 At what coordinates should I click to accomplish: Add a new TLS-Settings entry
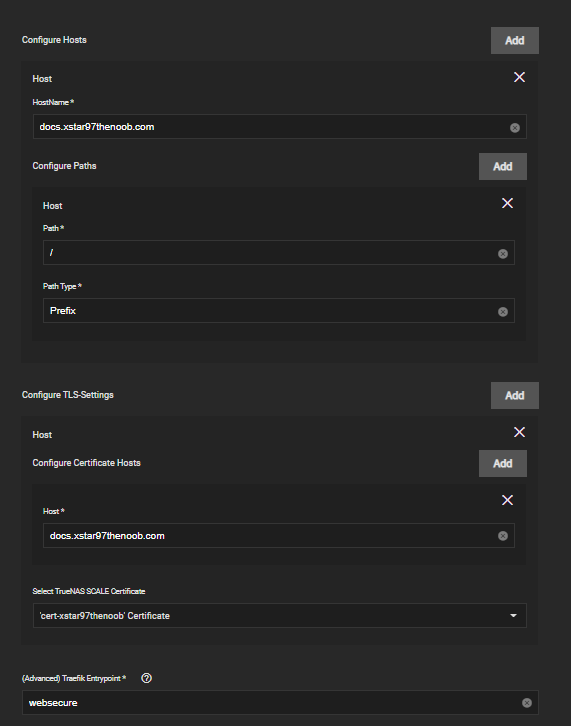pos(515,395)
